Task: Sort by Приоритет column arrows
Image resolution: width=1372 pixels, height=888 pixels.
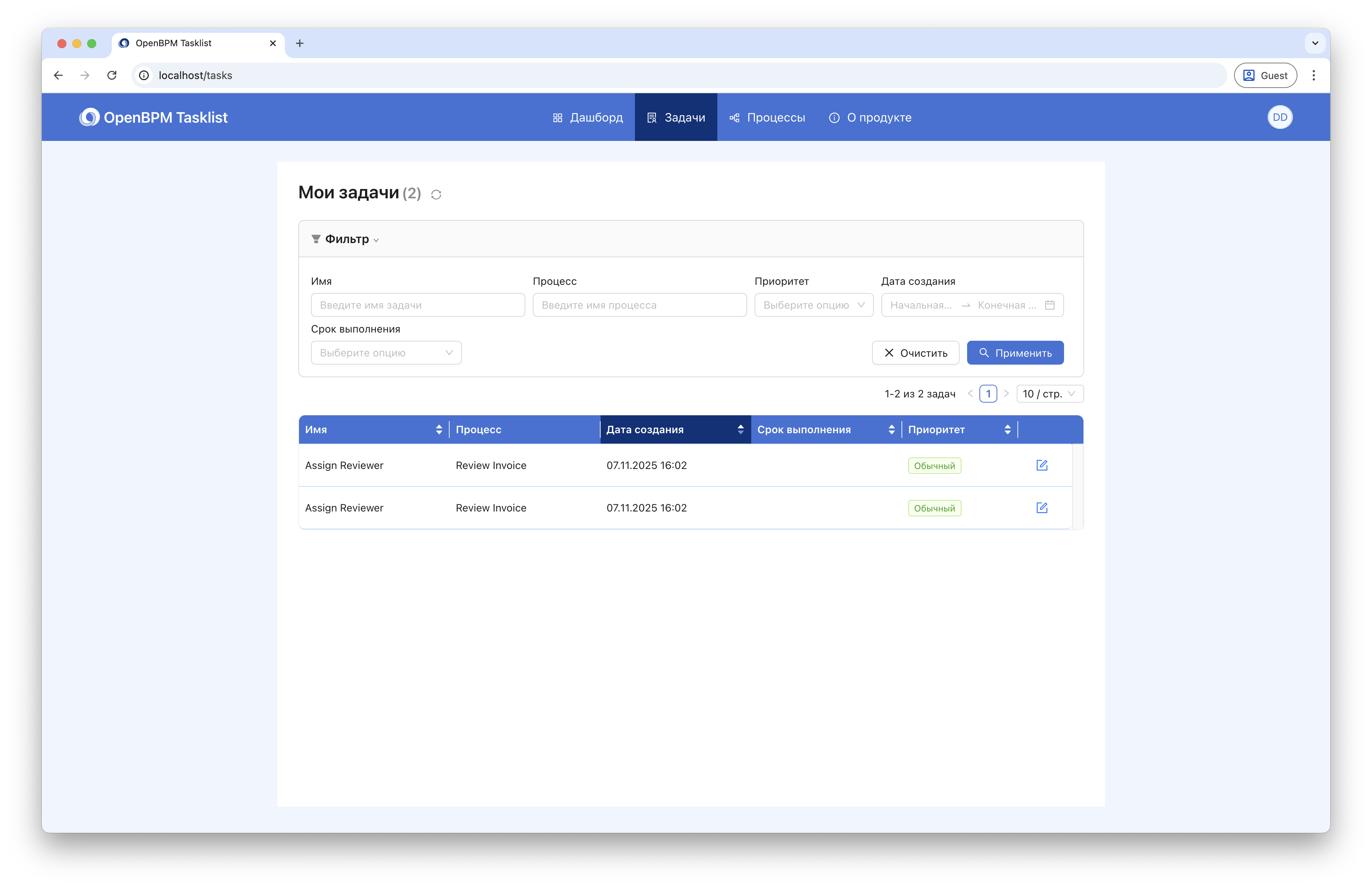Action: click(x=1007, y=429)
